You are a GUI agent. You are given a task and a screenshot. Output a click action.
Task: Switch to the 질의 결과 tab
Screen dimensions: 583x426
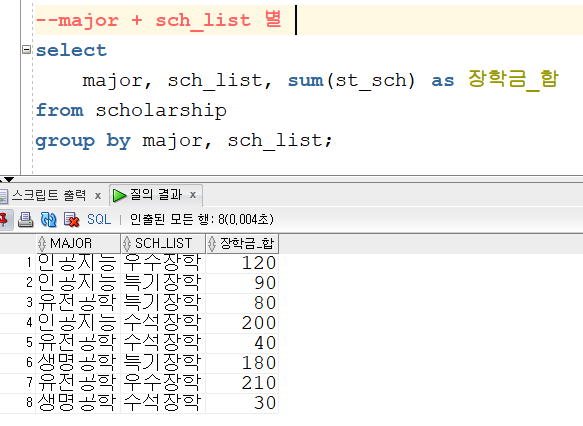tap(156, 194)
